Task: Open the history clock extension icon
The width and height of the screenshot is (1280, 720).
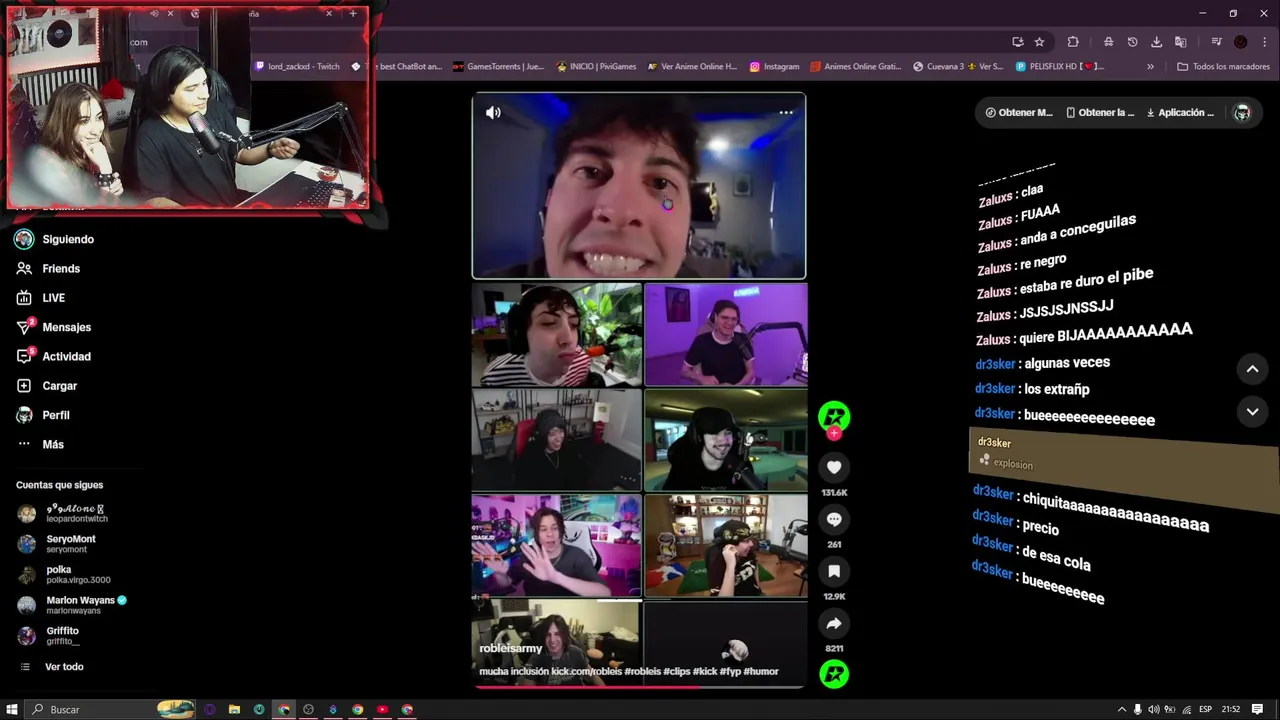Action: tap(1132, 42)
